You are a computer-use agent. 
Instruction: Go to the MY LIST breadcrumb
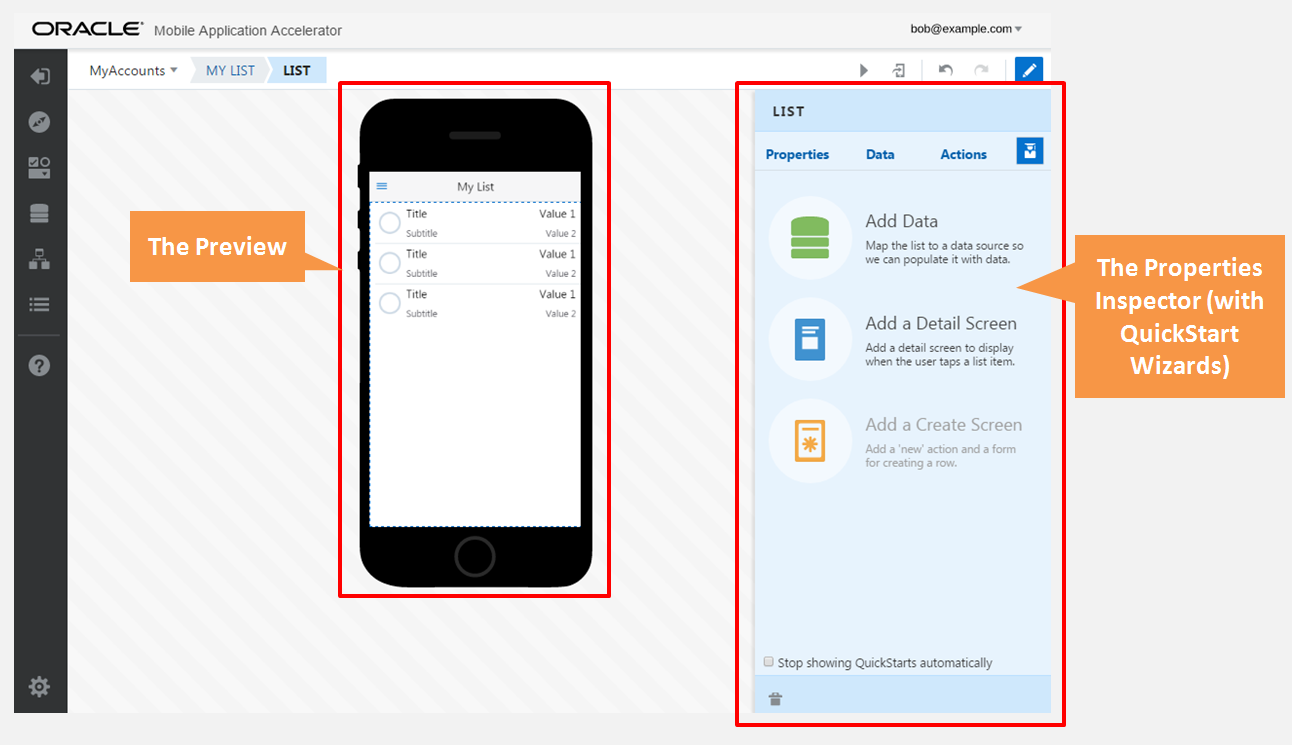[230, 71]
